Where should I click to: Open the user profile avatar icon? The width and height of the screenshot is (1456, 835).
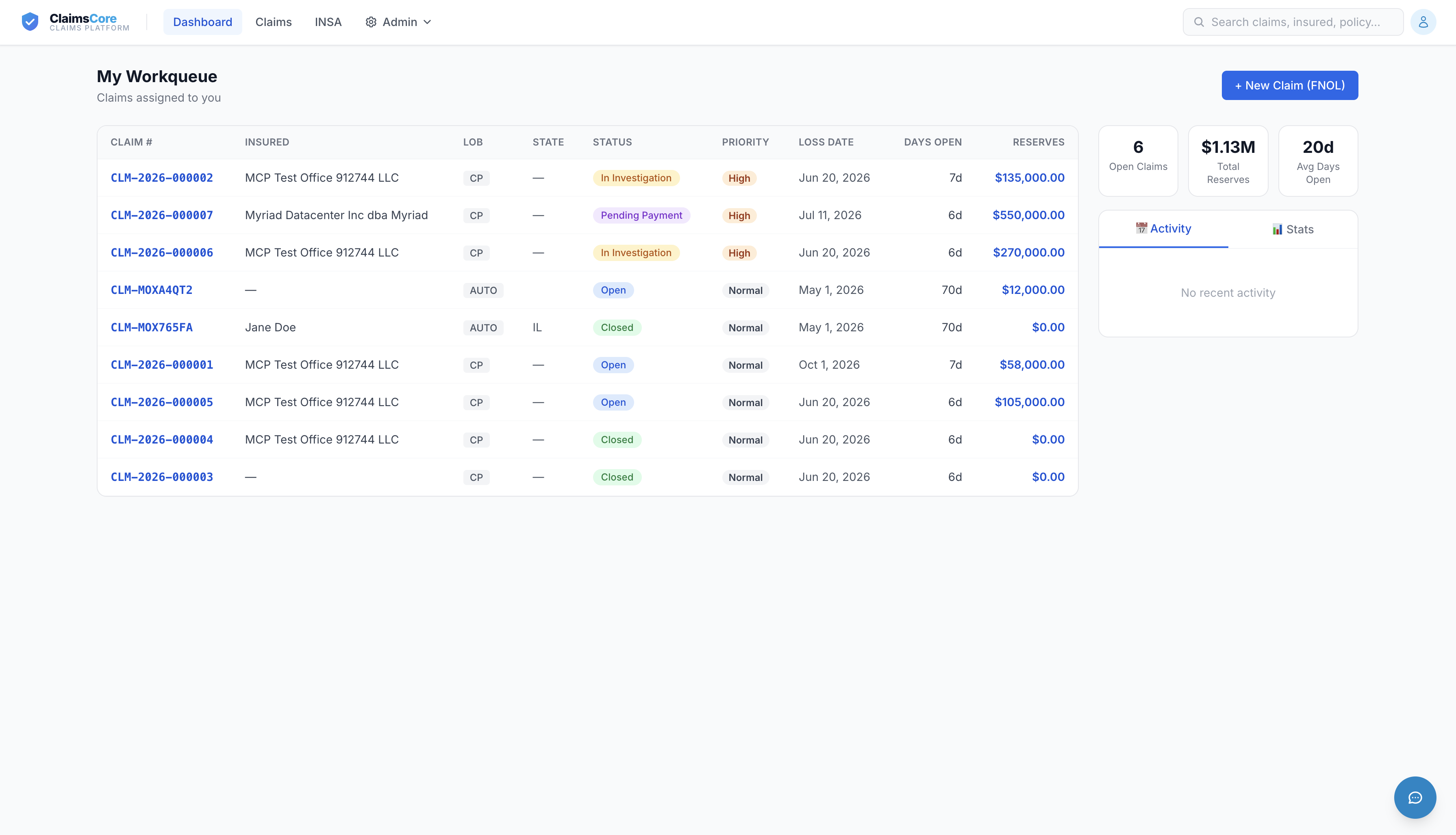coord(1423,22)
